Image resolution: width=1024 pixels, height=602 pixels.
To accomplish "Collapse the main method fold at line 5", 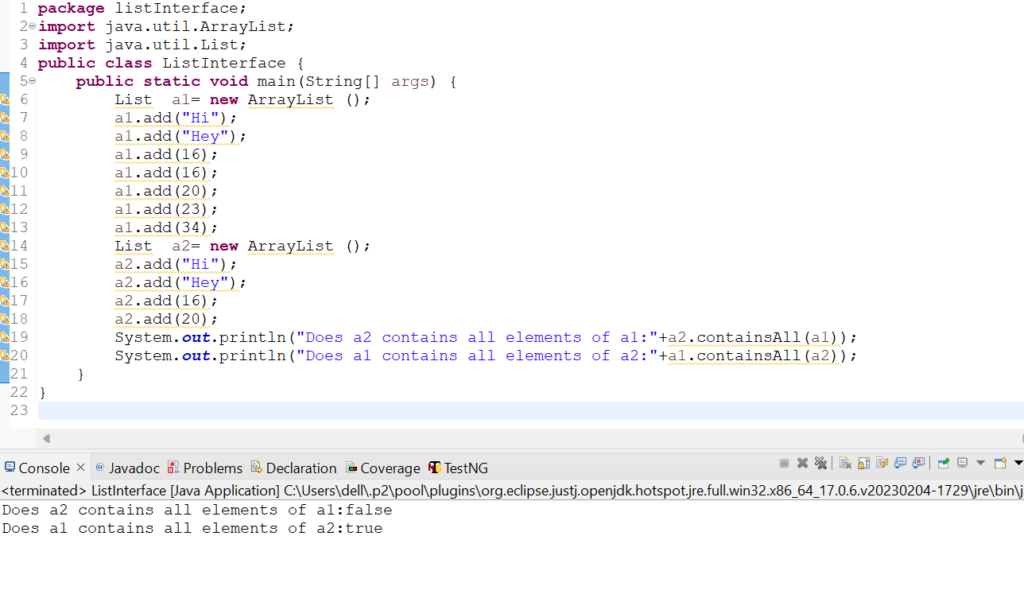I will pyautogui.click(x=32, y=81).
